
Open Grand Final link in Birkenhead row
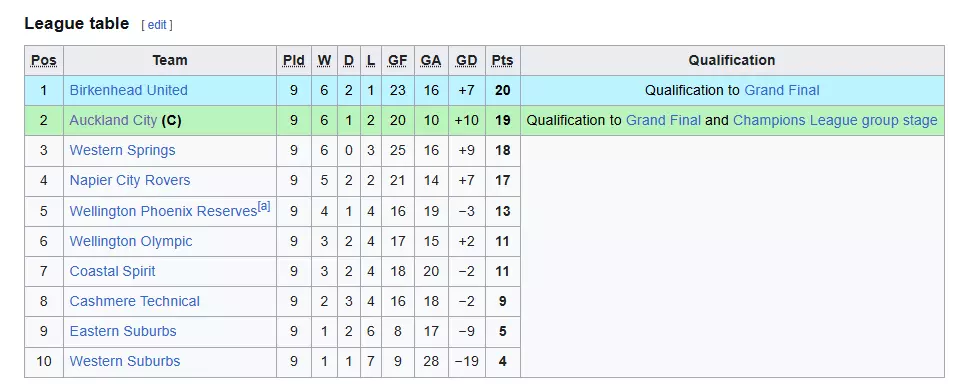tap(782, 90)
